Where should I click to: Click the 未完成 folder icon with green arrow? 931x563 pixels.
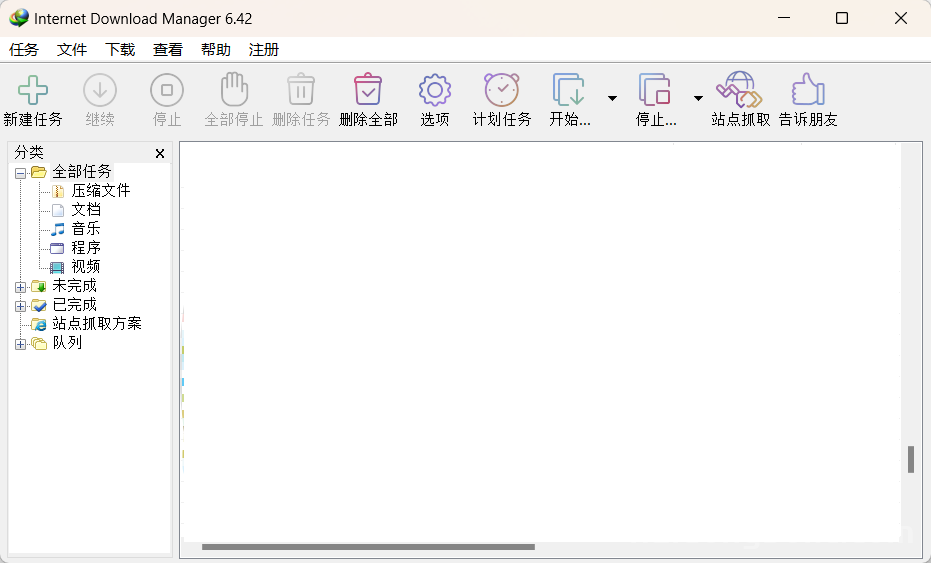tap(39, 286)
